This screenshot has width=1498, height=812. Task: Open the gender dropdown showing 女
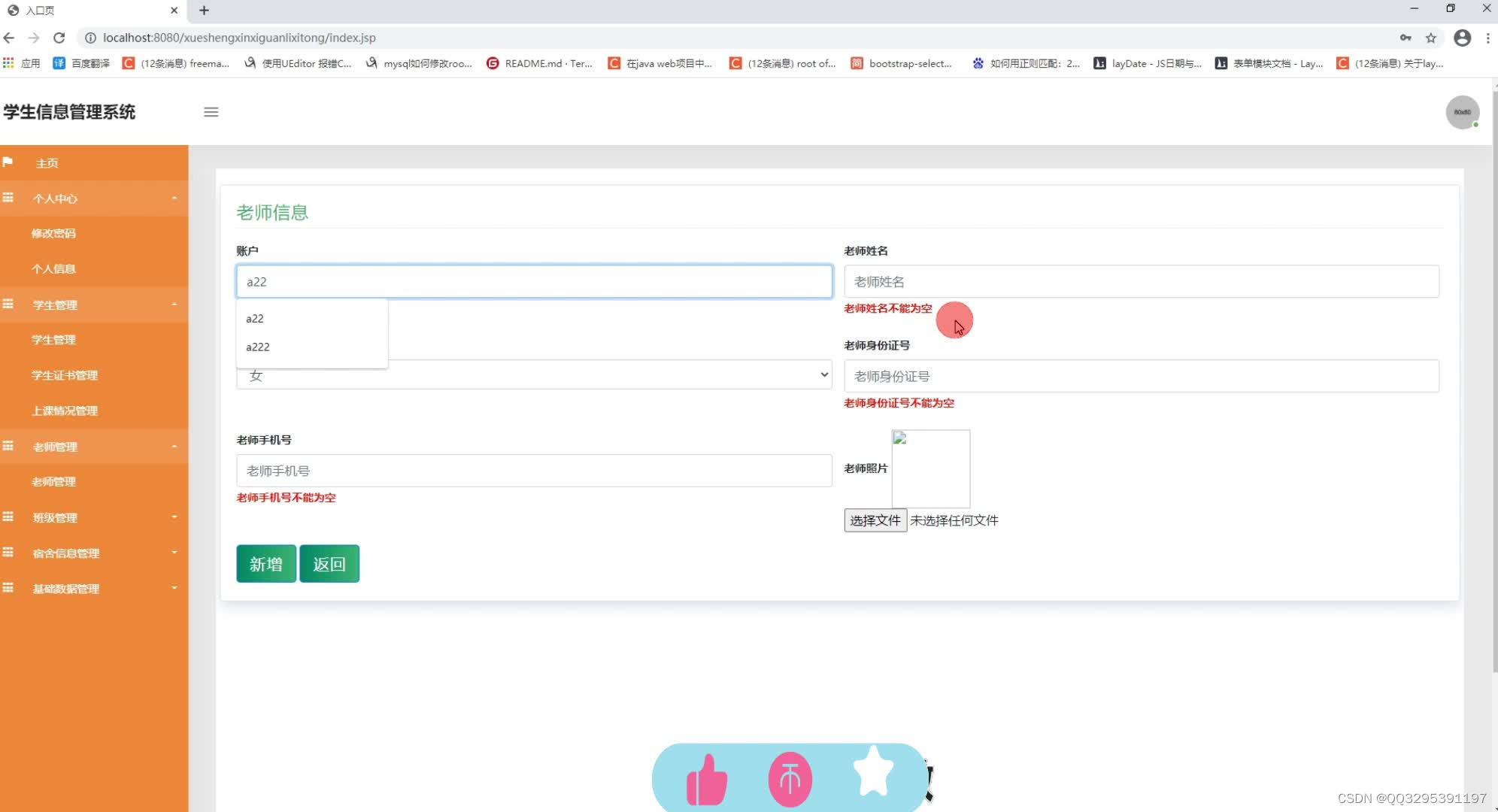[x=534, y=375]
